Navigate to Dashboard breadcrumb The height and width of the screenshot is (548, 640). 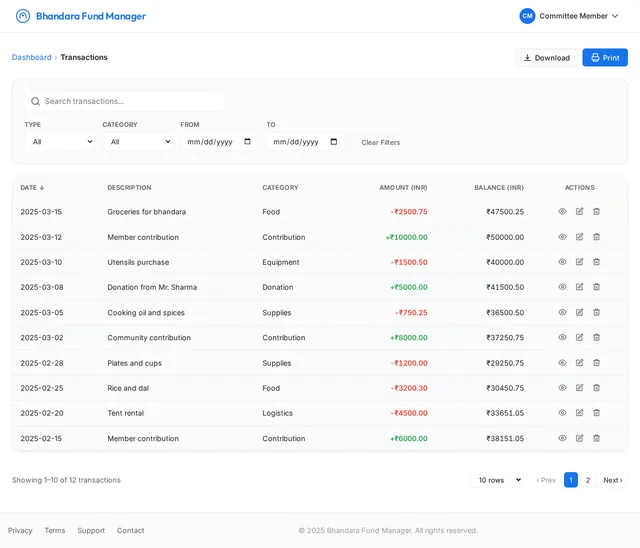[31, 57]
